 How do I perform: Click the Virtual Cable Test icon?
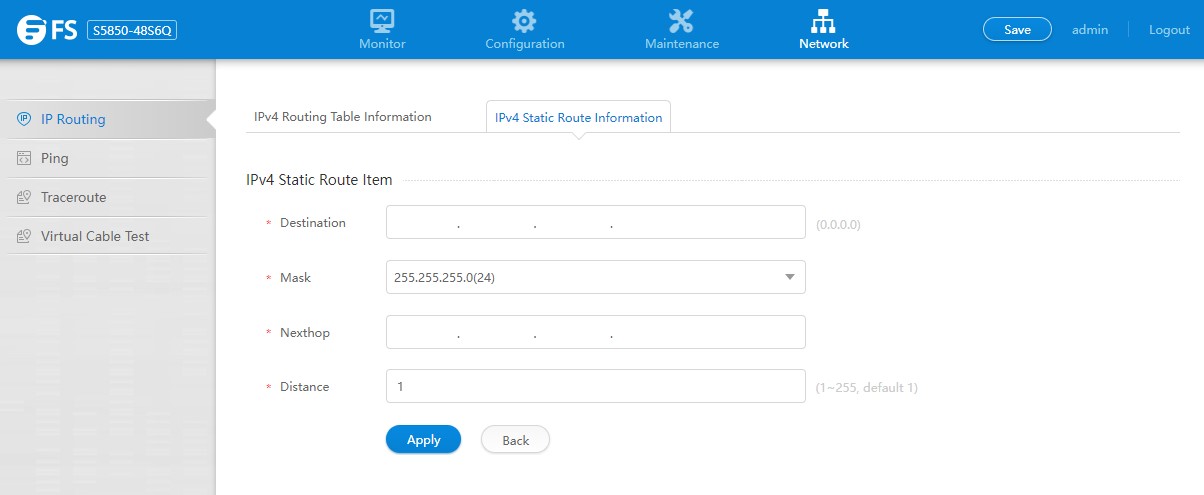[x=24, y=236]
